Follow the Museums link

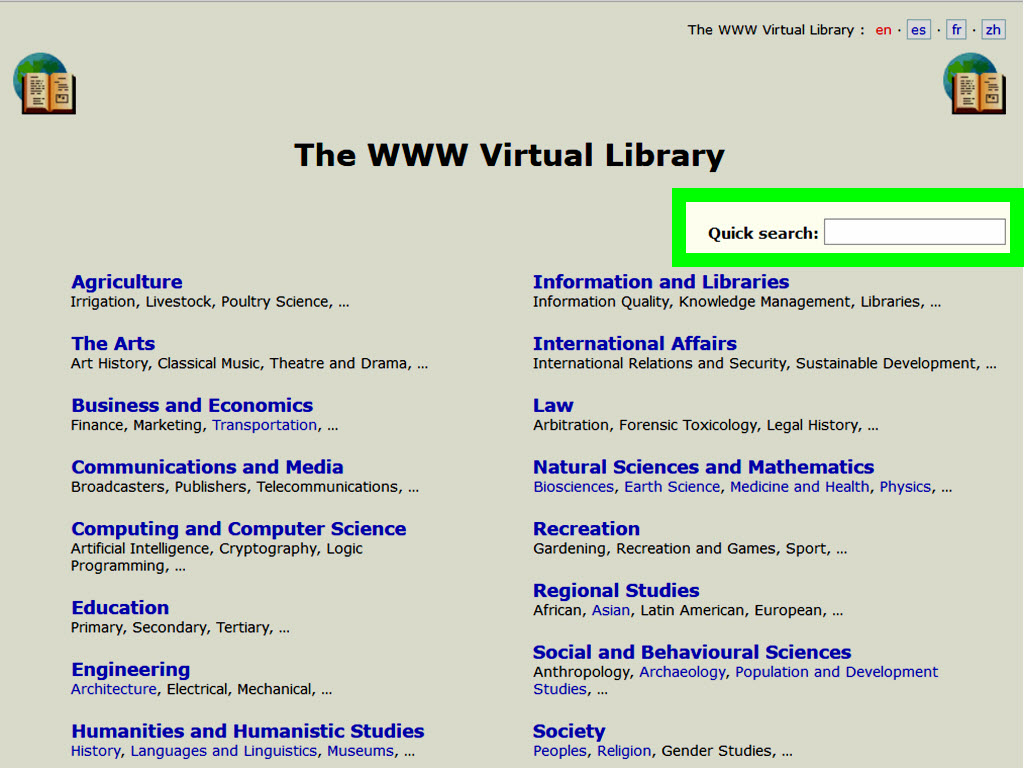pos(360,751)
